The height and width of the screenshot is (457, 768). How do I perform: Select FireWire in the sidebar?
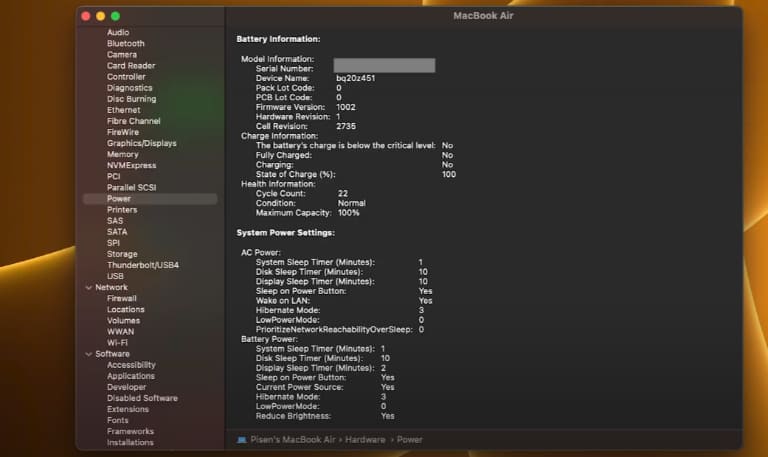click(123, 132)
